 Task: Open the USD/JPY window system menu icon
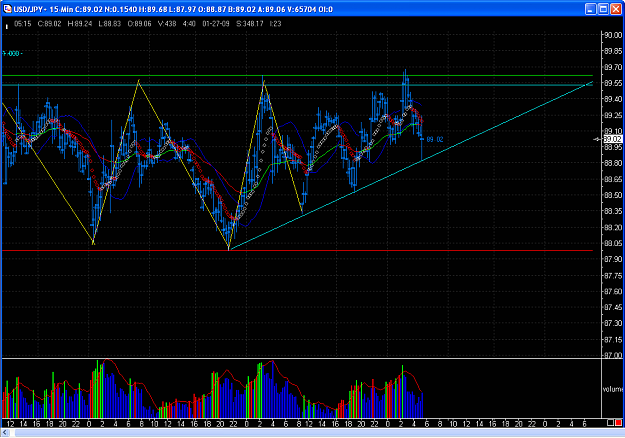(x=7, y=9)
